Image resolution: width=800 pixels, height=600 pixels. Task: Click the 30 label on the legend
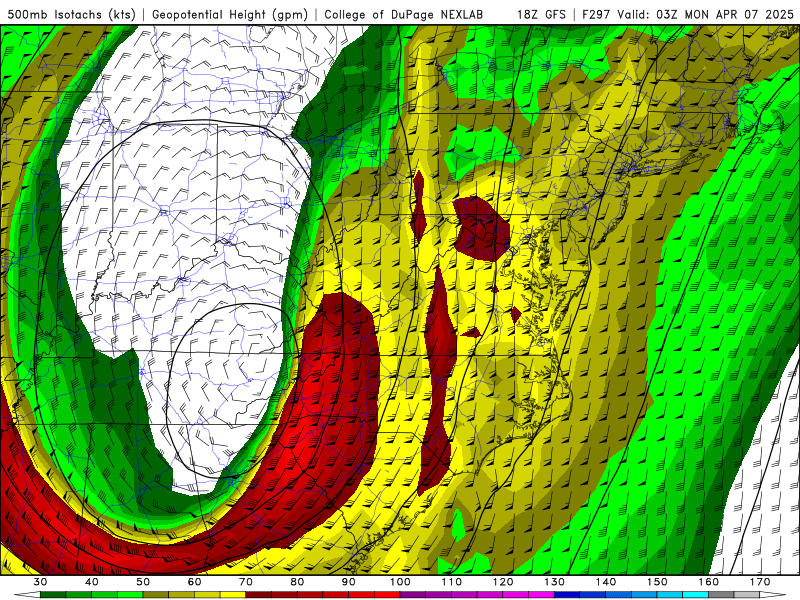(40, 582)
